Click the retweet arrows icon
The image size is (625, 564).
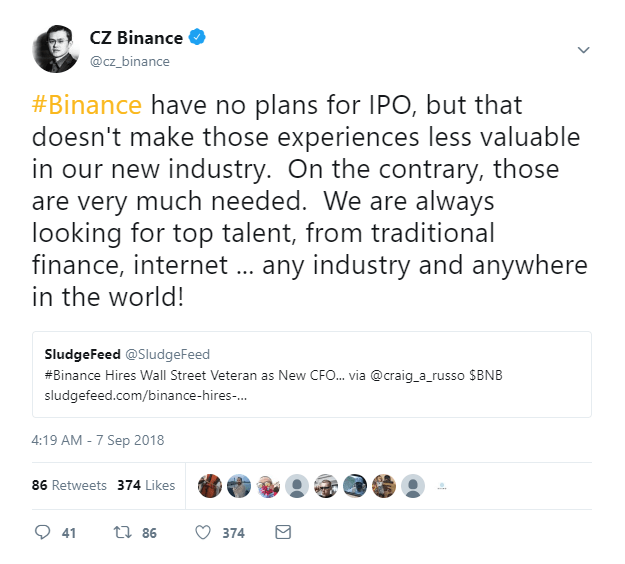click(122, 532)
